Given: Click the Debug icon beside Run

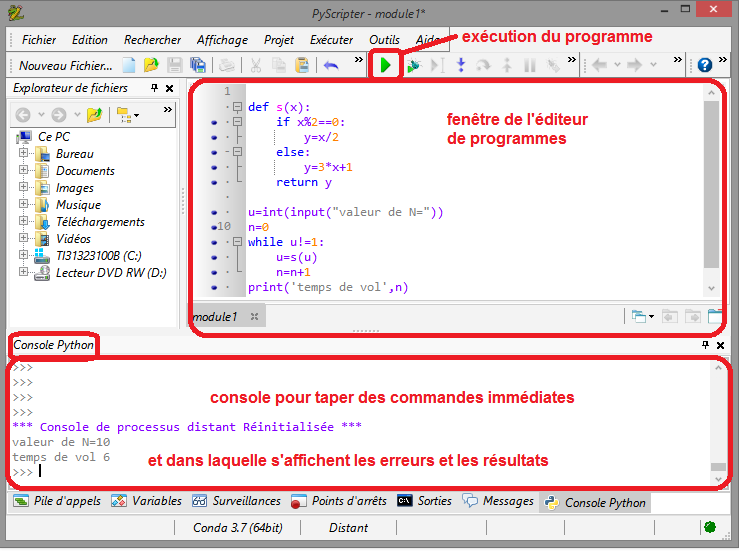Looking at the screenshot, I should pos(412,66).
